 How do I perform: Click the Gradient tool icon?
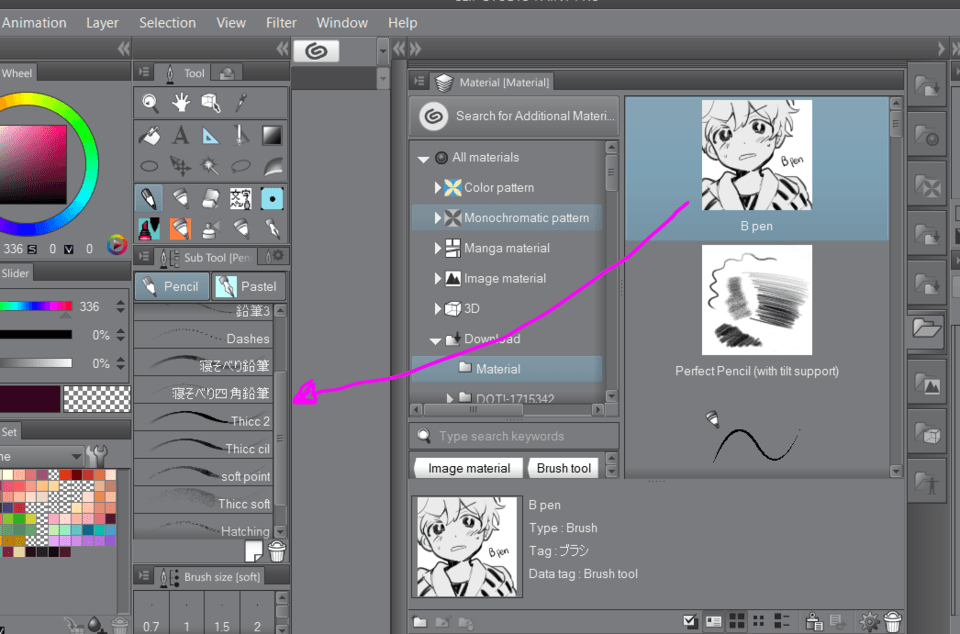pyautogui.click(x=272, y=135)
